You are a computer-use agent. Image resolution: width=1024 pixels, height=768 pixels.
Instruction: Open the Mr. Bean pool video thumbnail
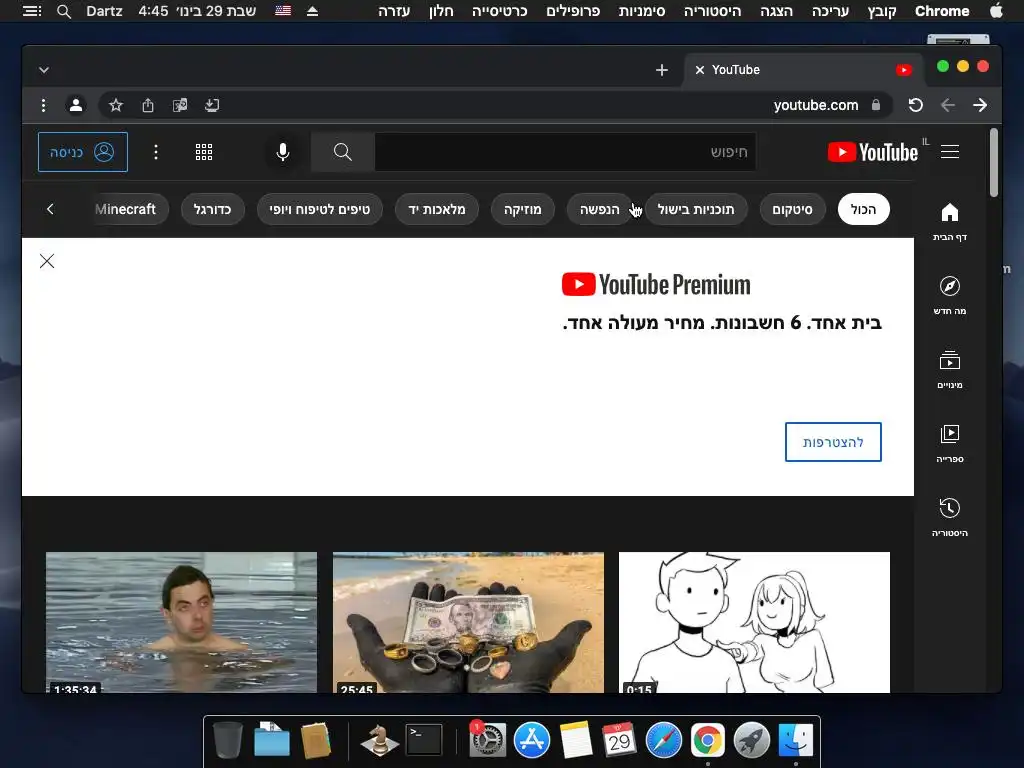182,622
